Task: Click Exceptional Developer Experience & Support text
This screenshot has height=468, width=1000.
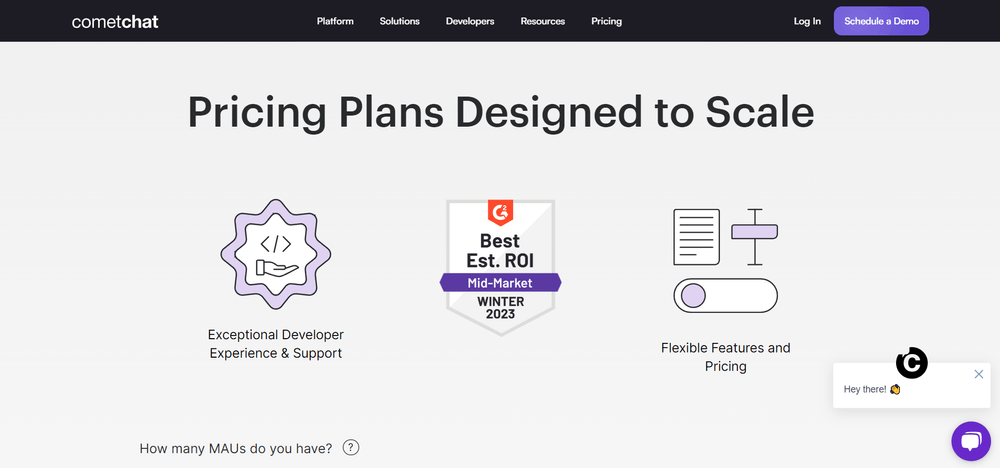Action: (276, 344)
